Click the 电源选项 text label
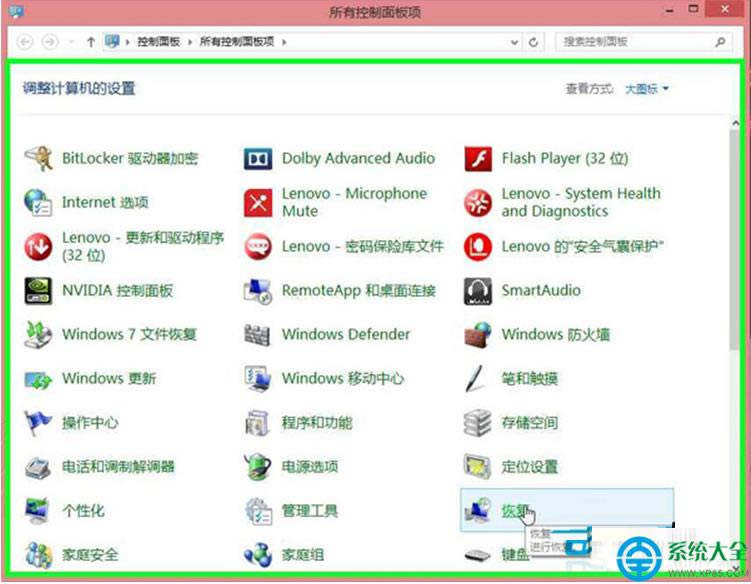 point(309,467)
